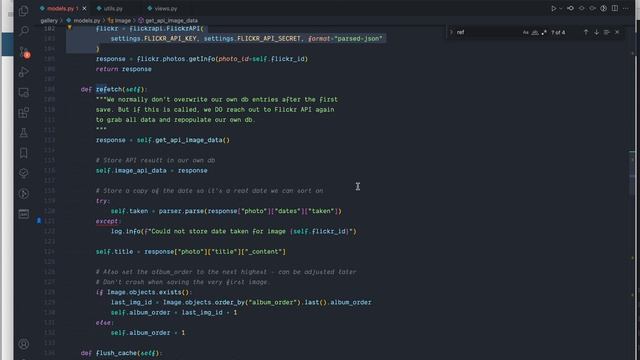The width and height of the screenshot is (640, 360).
Task: Click the flush_cache method name
Action: tap(116, 353)
